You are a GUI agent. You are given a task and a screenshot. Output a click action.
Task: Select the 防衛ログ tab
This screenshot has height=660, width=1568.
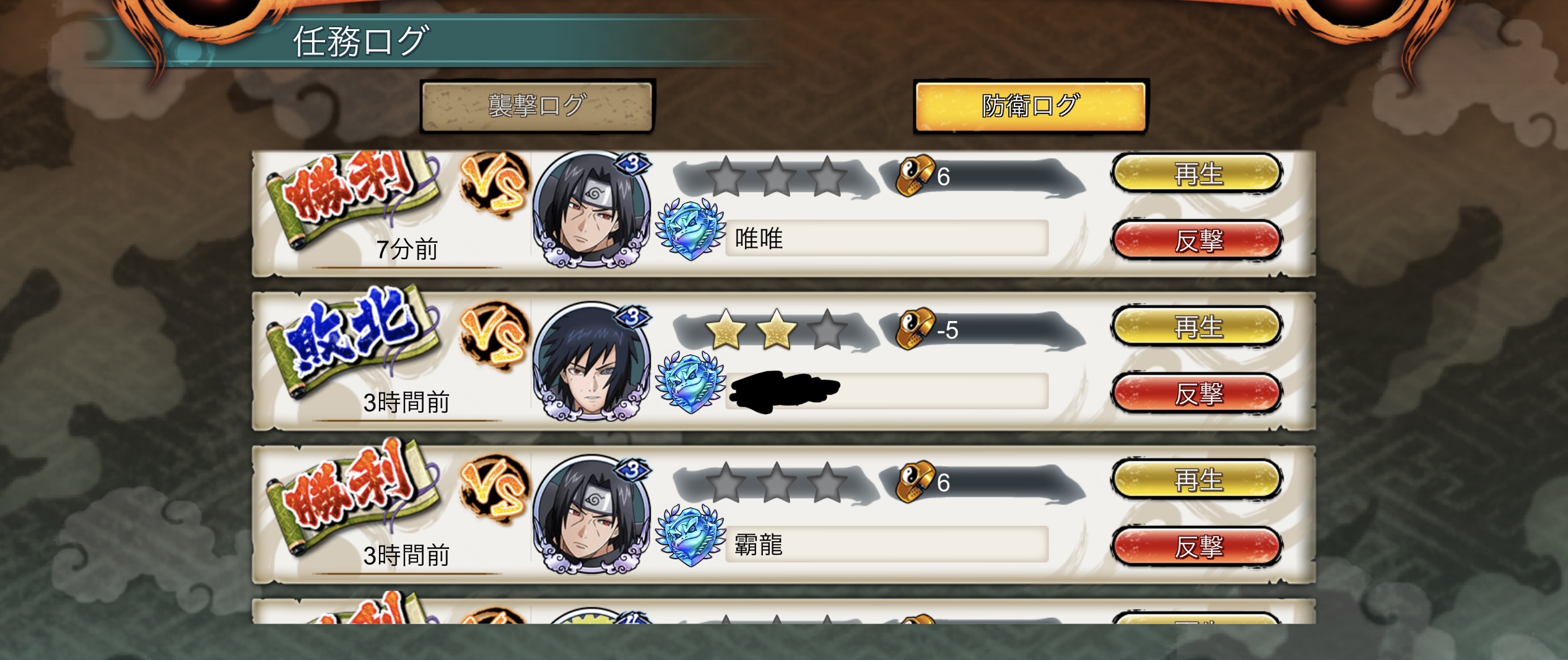(1030, 106)
